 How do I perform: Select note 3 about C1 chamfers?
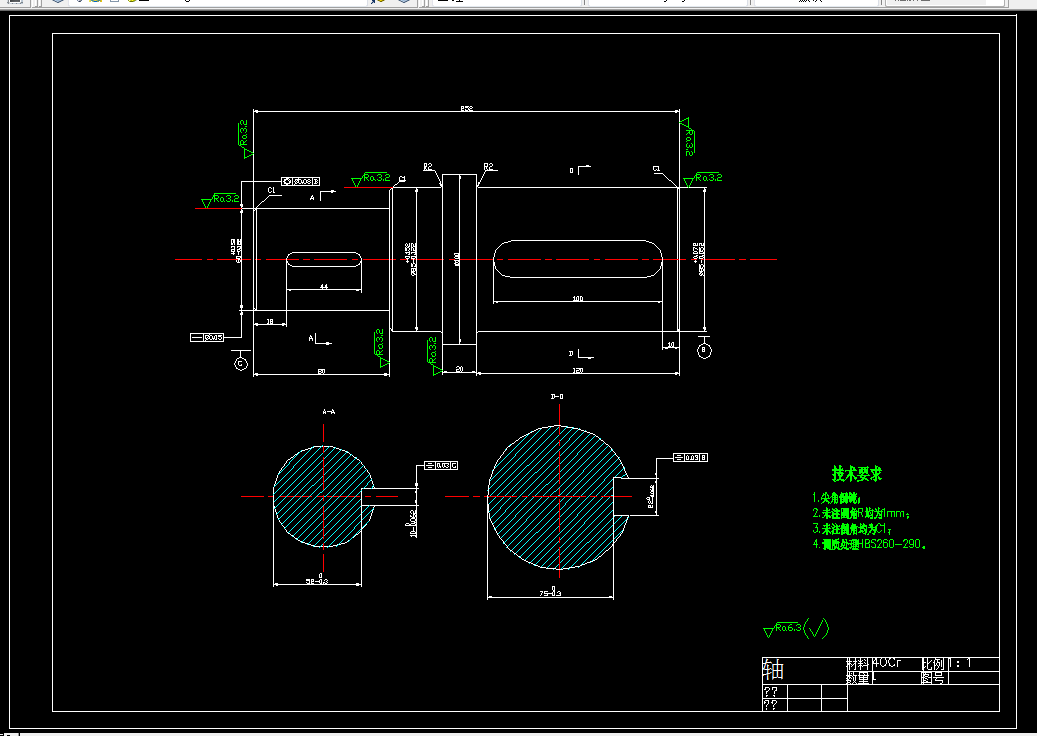coord(853,529)
